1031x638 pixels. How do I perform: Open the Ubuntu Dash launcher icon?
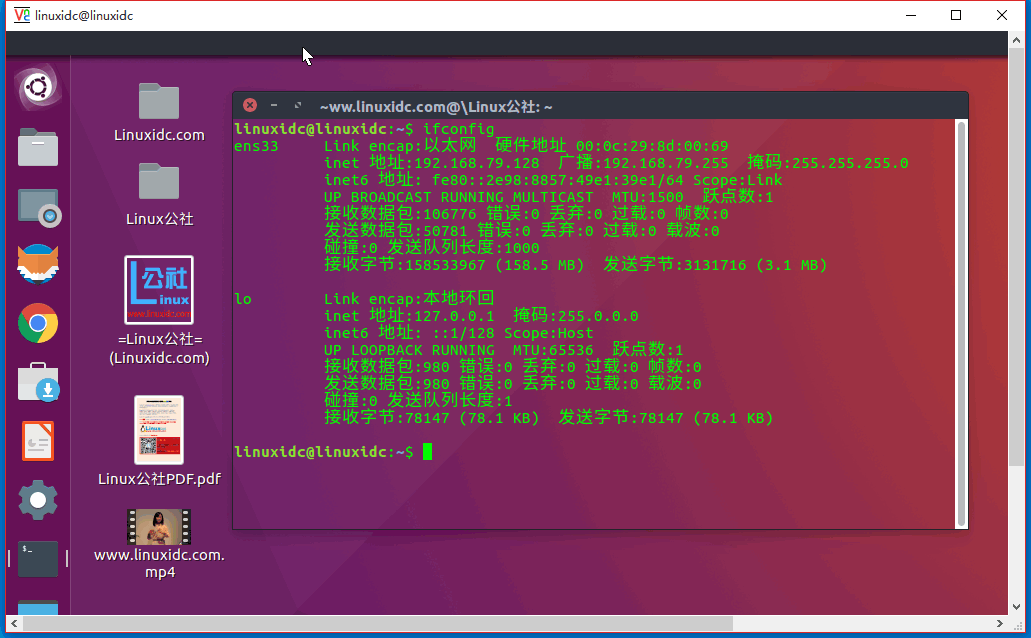click(x=38, y=88)
